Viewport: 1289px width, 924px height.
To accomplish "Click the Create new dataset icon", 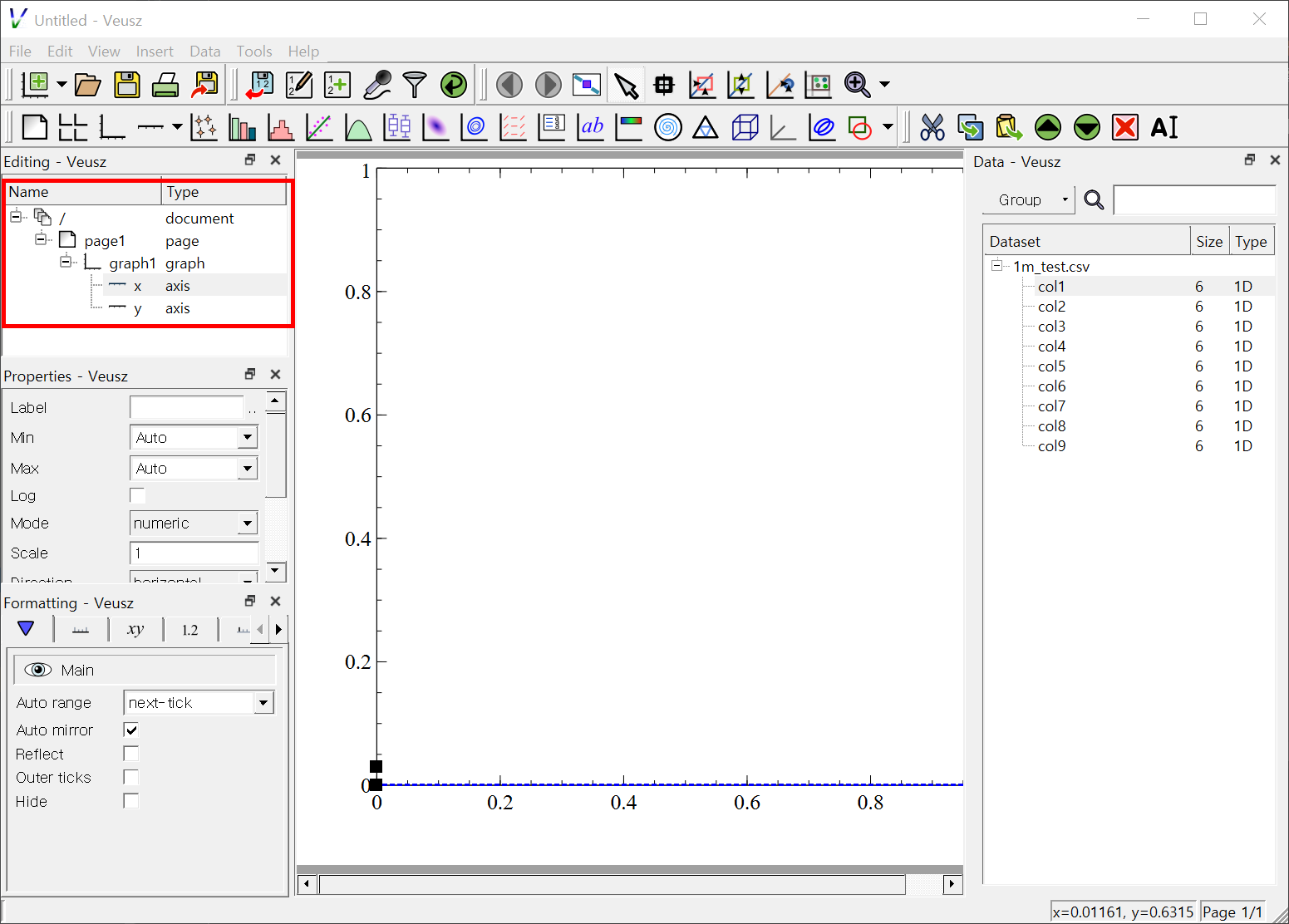I will [x=337, y=84].
